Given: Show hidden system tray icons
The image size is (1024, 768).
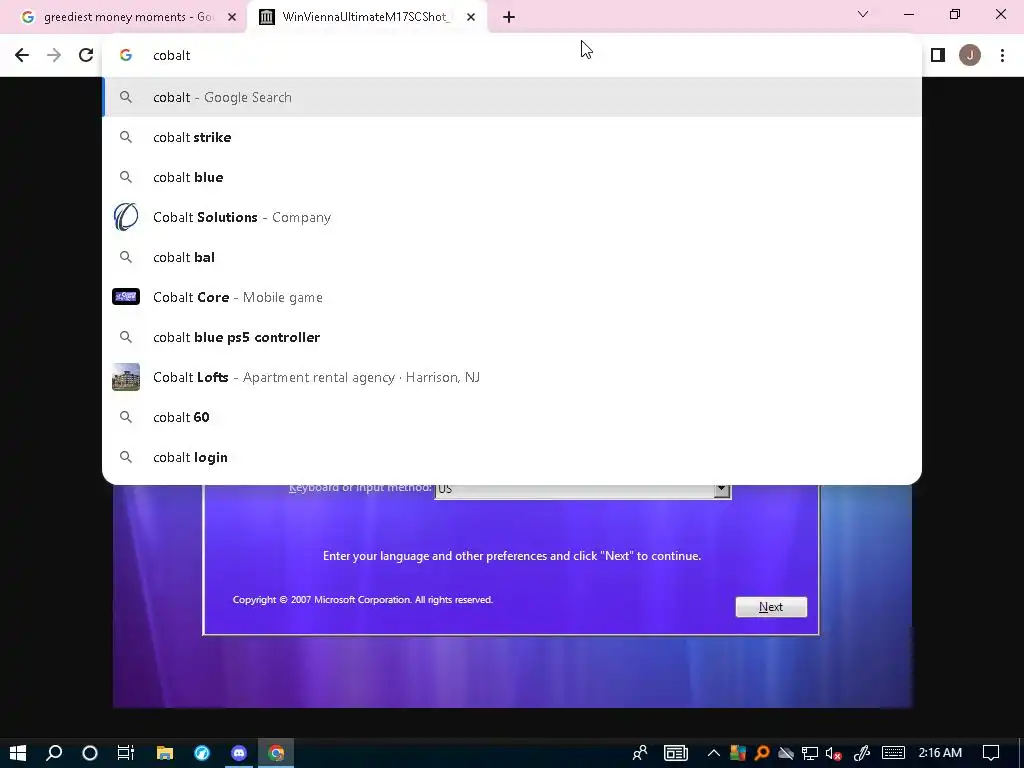Looking at the screenshot, I should click(x=714, y=753).
